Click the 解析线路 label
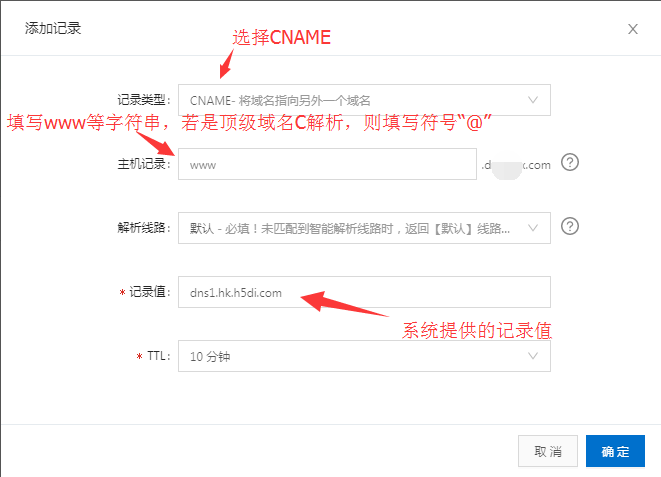 [x=144, y=228]
